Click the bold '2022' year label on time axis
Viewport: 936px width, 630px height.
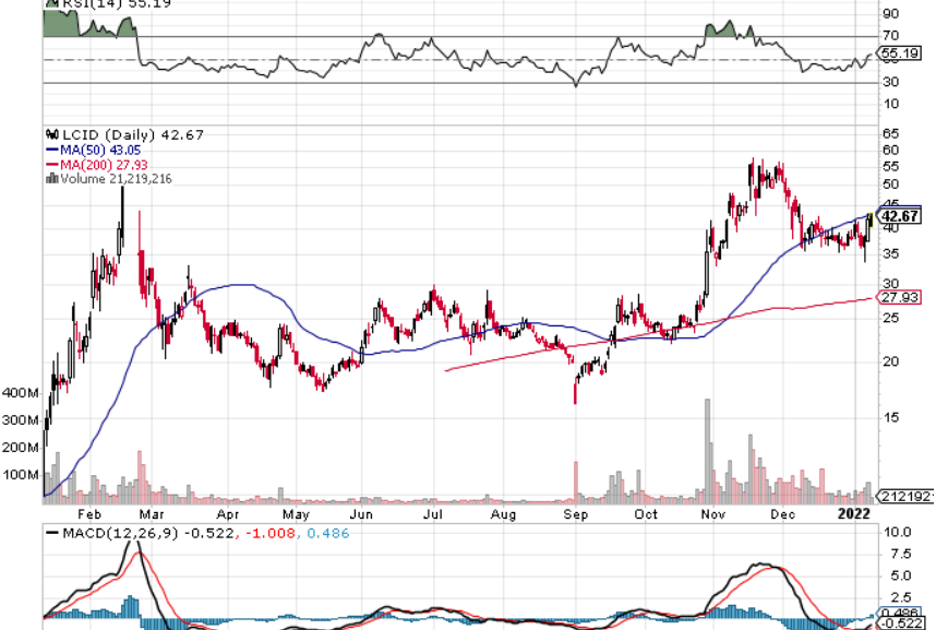tap(854, 514)
